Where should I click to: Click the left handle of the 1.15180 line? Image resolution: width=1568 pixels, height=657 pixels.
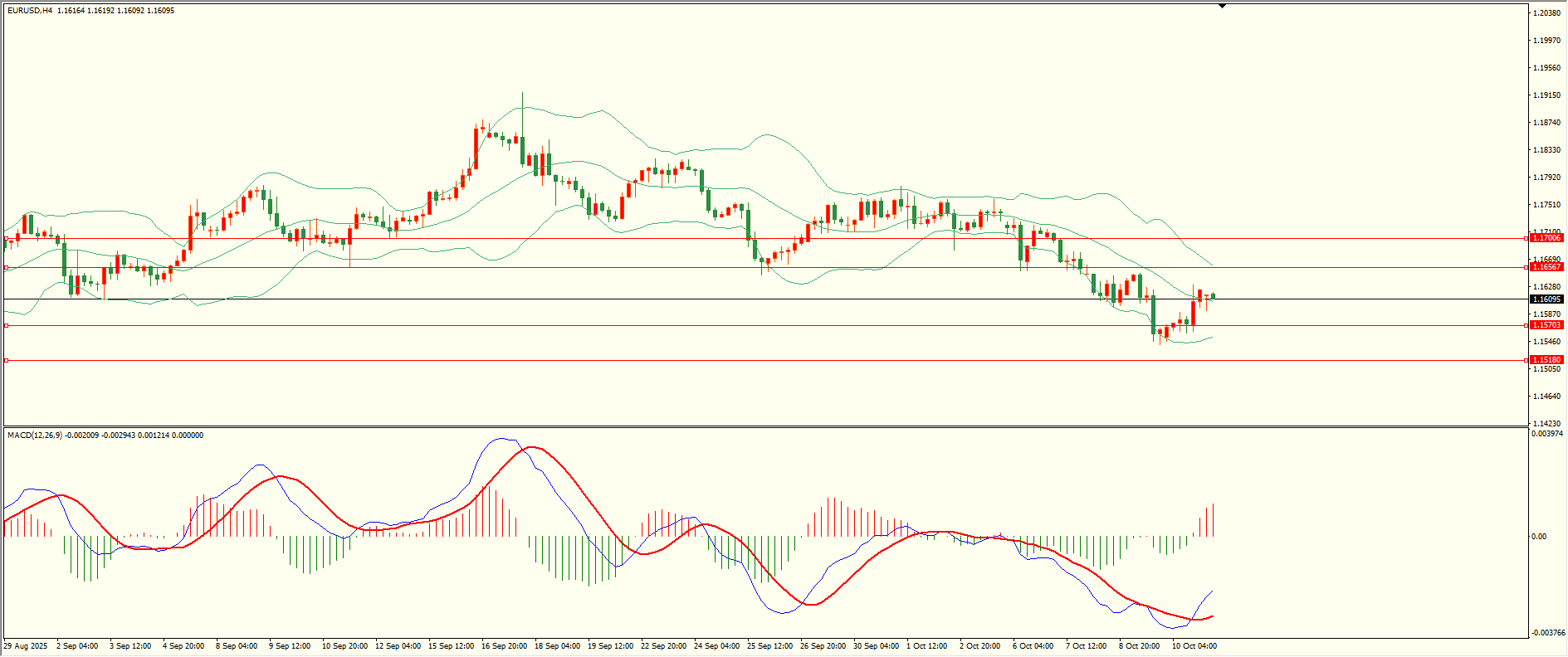click(x=6, y=360)
